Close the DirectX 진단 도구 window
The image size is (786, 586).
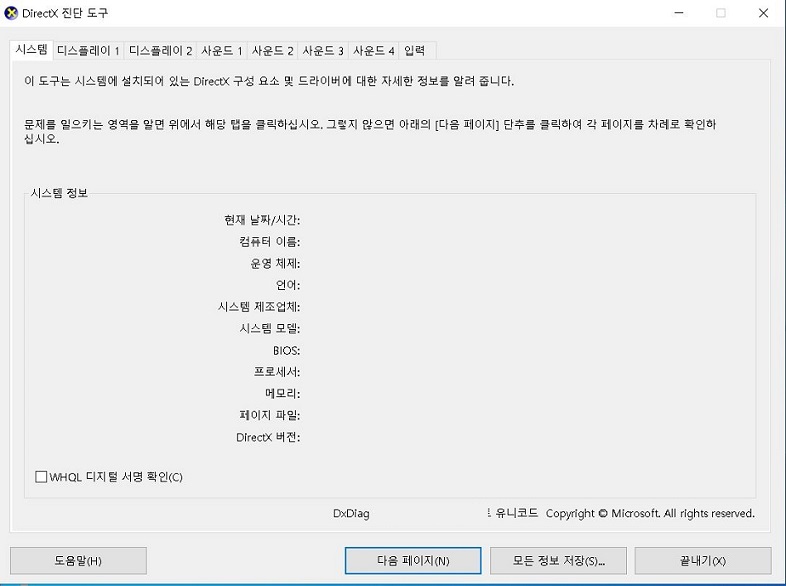[x=763, y=13]
